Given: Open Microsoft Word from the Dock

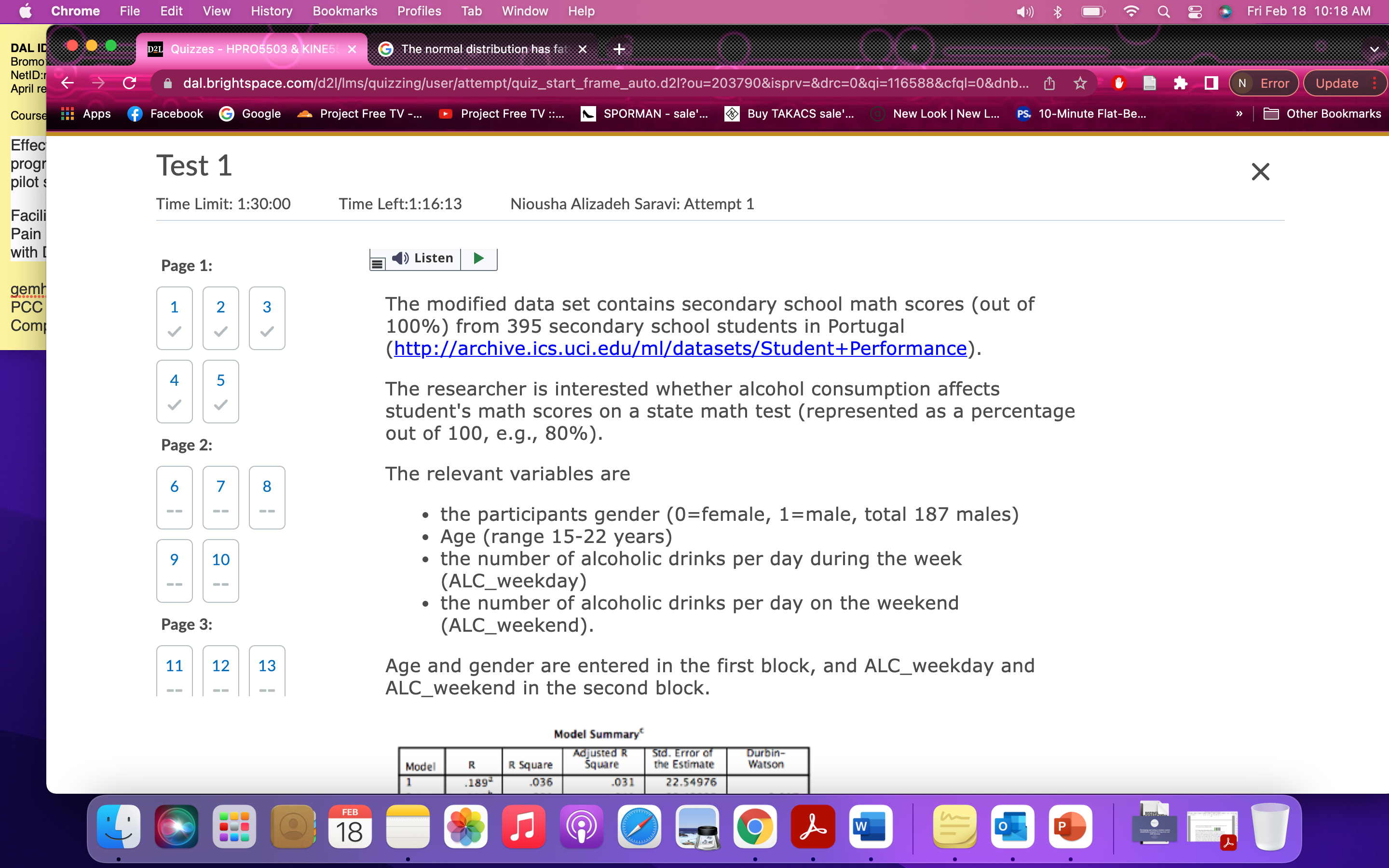Looking at the screenshot, I should [x=872, y=827].
